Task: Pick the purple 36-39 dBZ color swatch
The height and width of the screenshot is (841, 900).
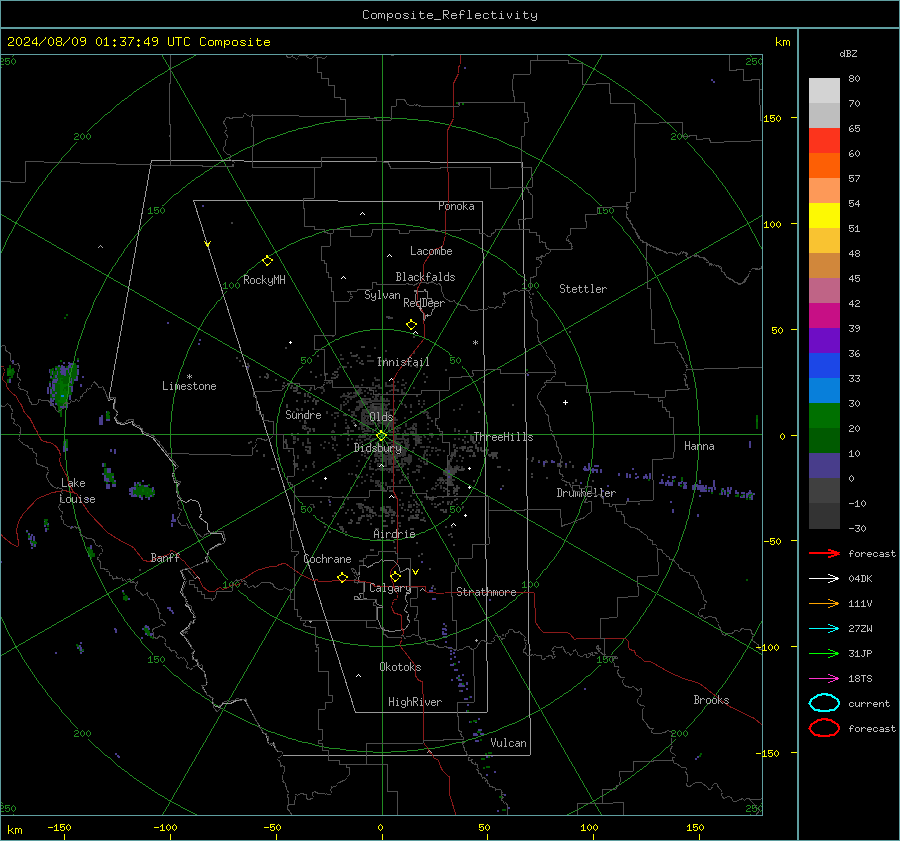Action: (x=824, y=340)
